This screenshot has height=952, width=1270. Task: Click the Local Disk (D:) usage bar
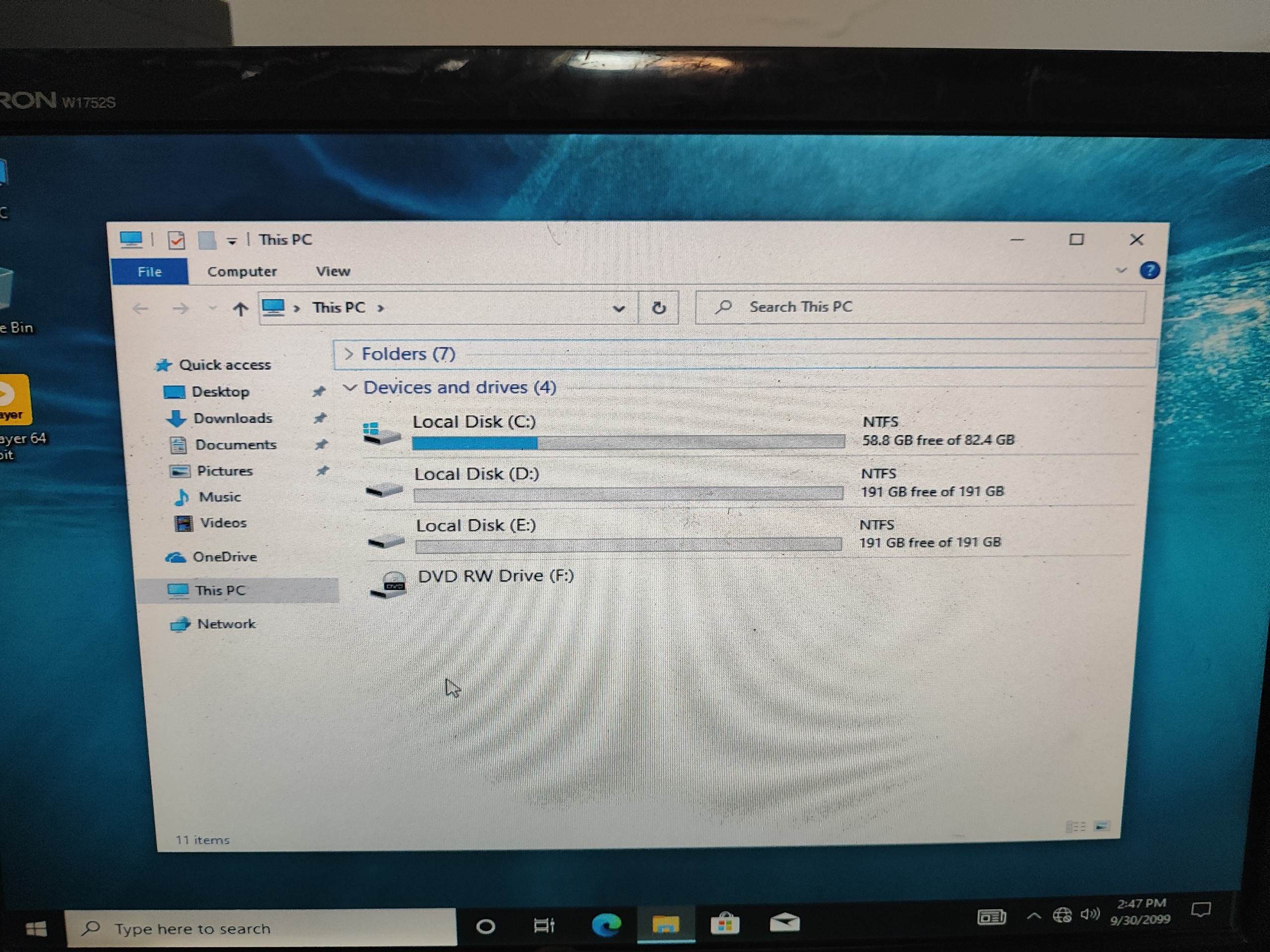[x=628, y=493]
